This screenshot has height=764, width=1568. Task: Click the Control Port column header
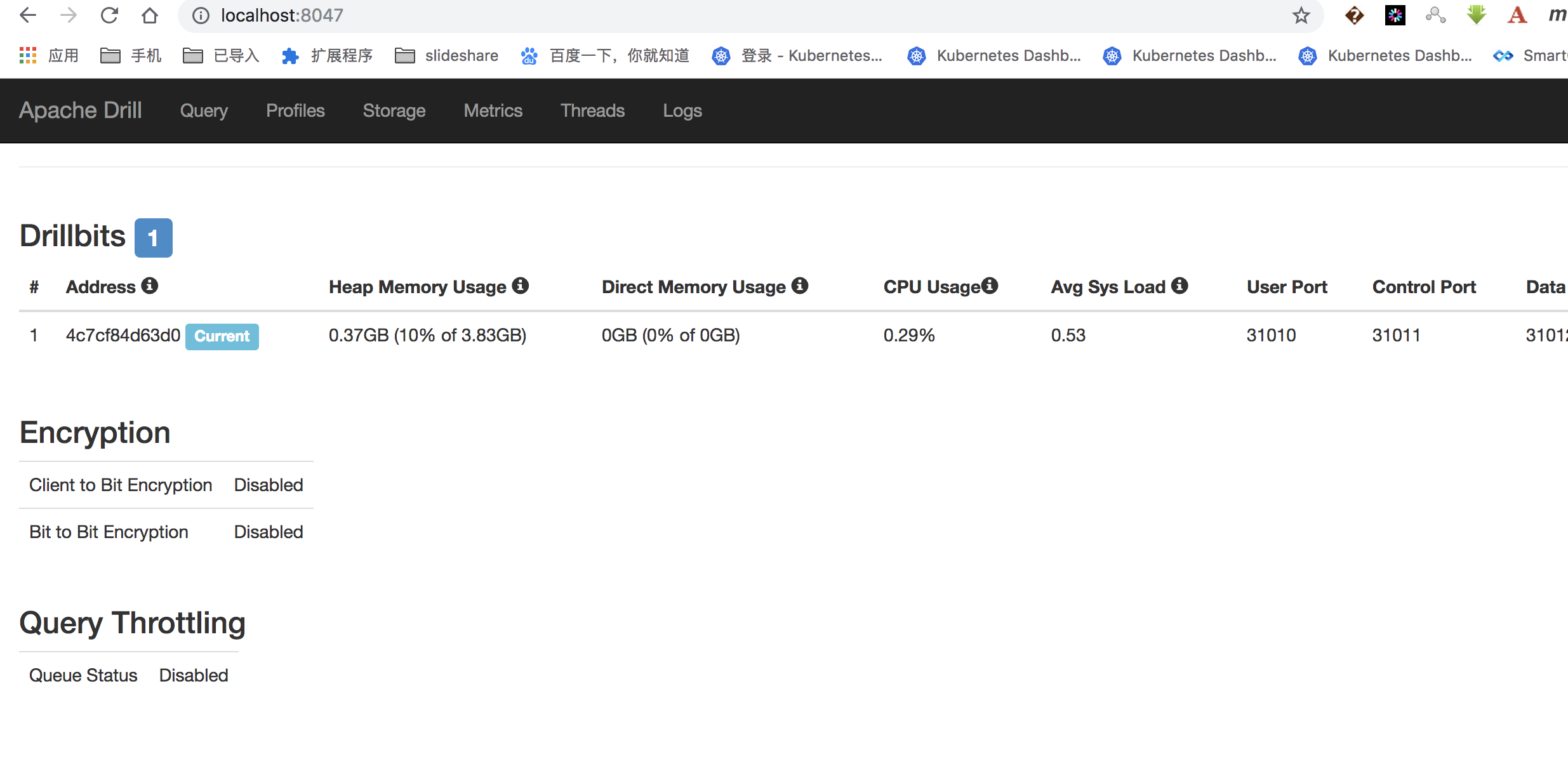[x=1424, y=287]
